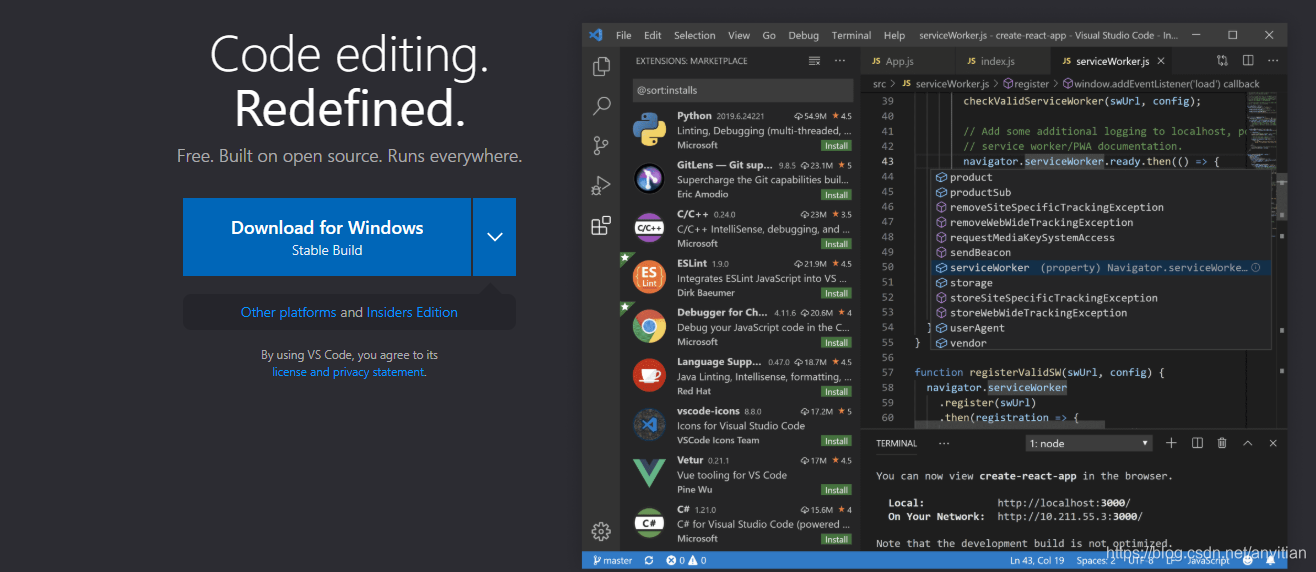1316x572 pixels.
Task: Select the TERMINAL panel tab
Action: [x=896, y=443]
